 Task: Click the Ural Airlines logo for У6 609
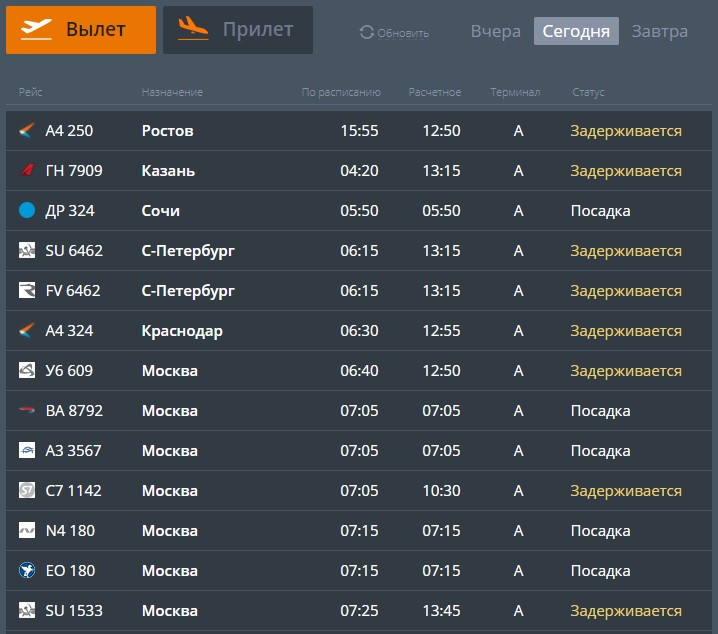27,370
